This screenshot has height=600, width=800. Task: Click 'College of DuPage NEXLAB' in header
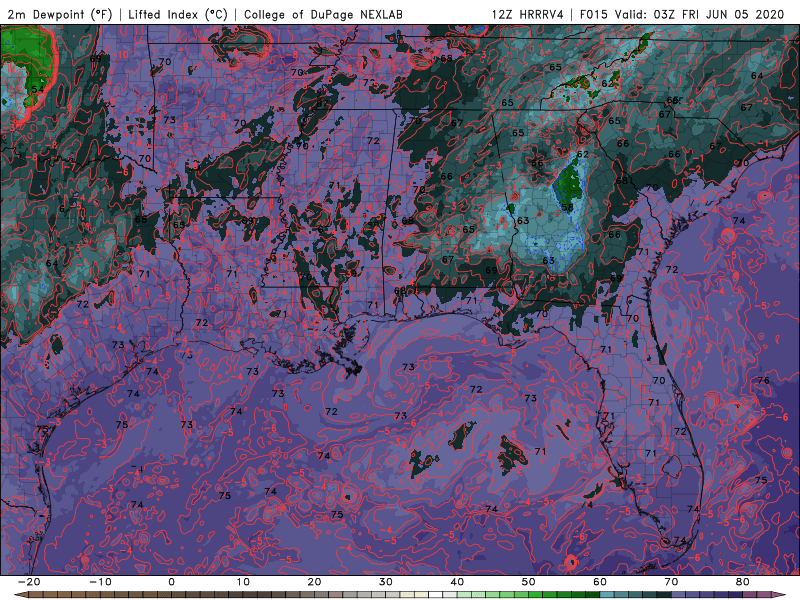pos(323,14)
